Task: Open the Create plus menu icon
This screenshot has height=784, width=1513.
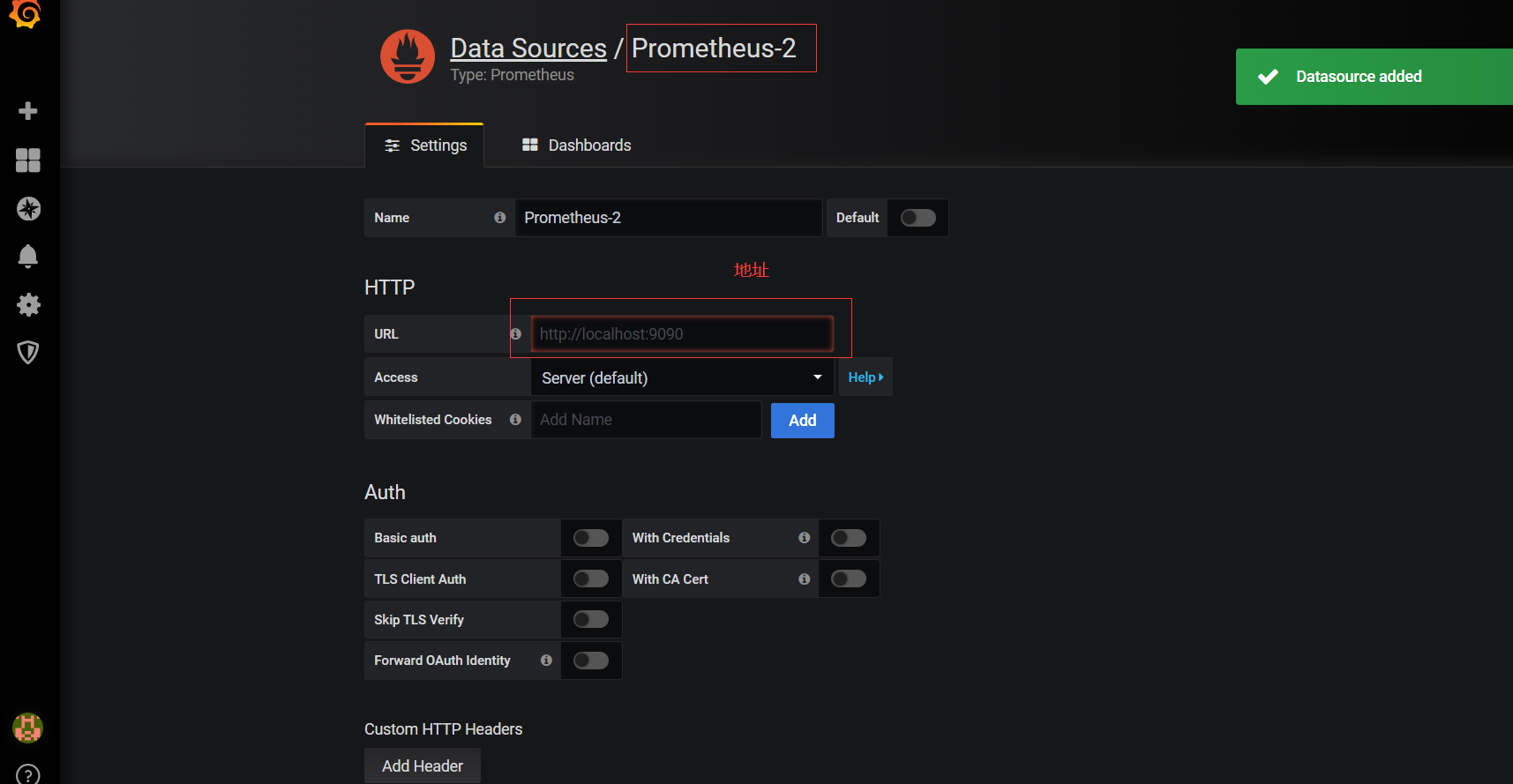Action: pyautogui.click(x=28, y=111)
